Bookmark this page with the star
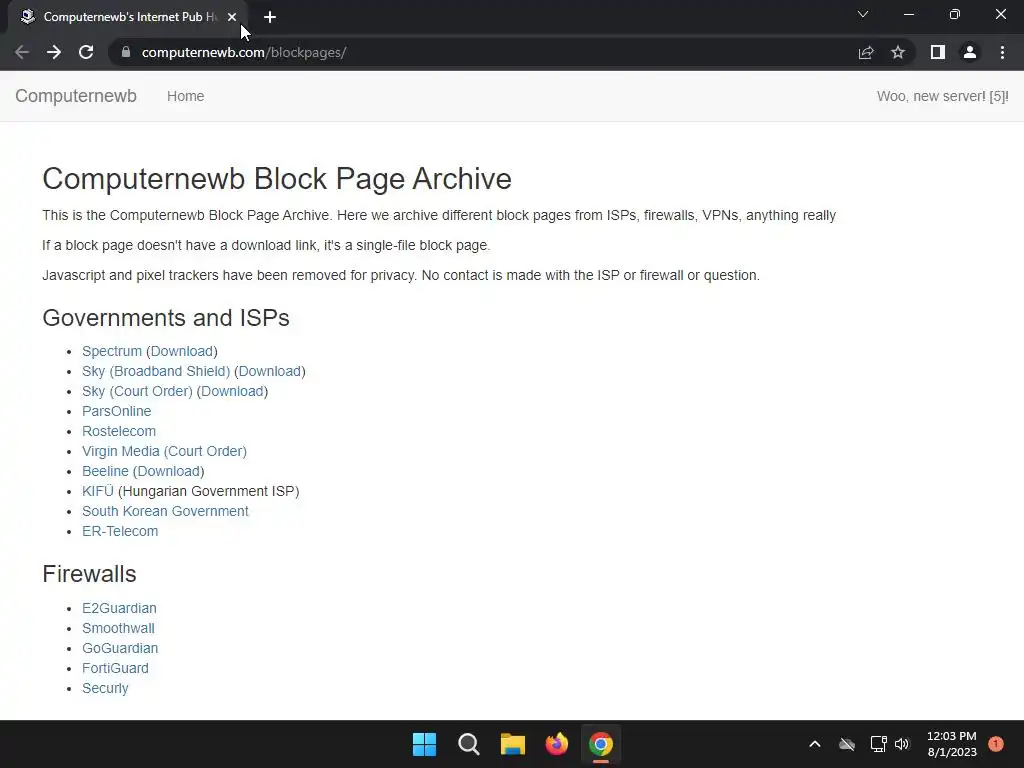The image size is (1024, 768). [x=898, y=52]
